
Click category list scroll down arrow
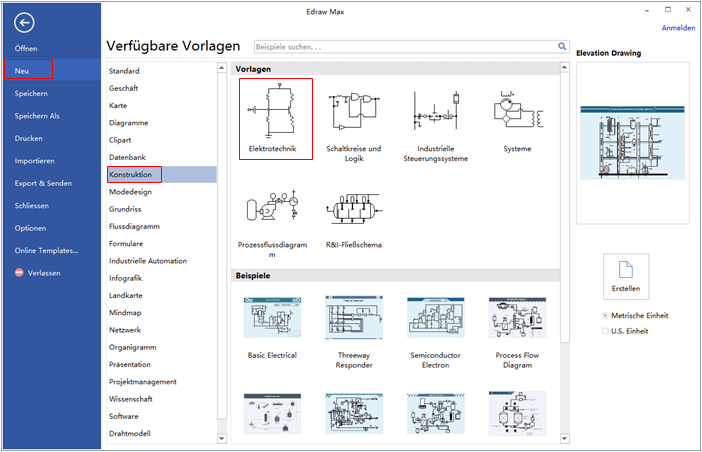[x=222, y=439]
